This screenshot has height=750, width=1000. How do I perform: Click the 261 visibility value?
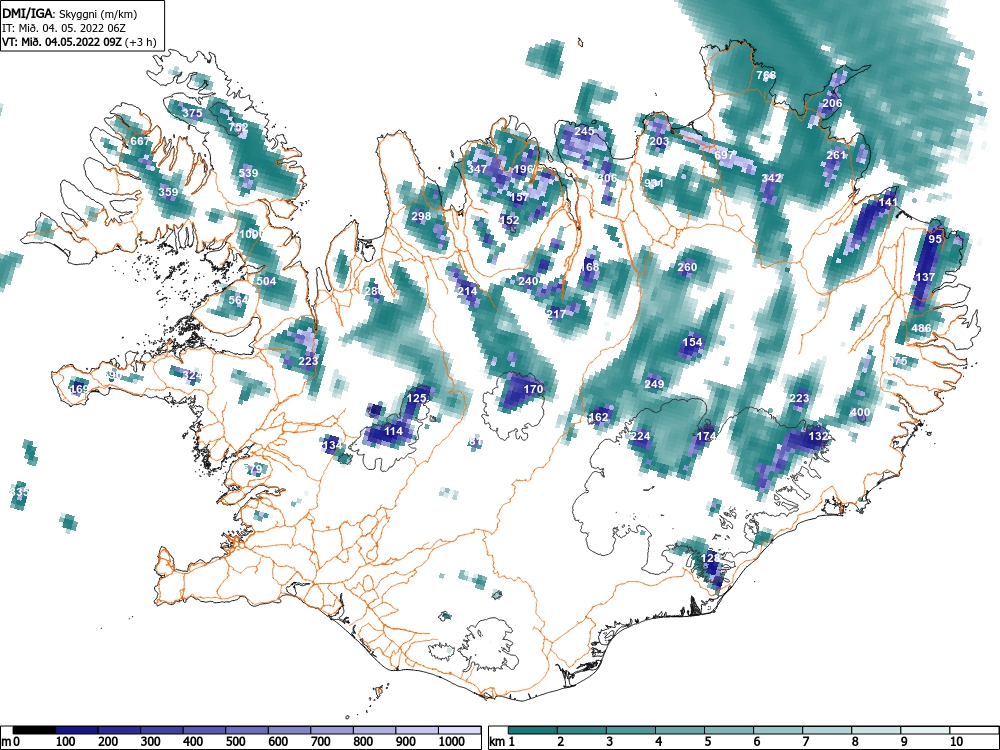coord(836,155)
